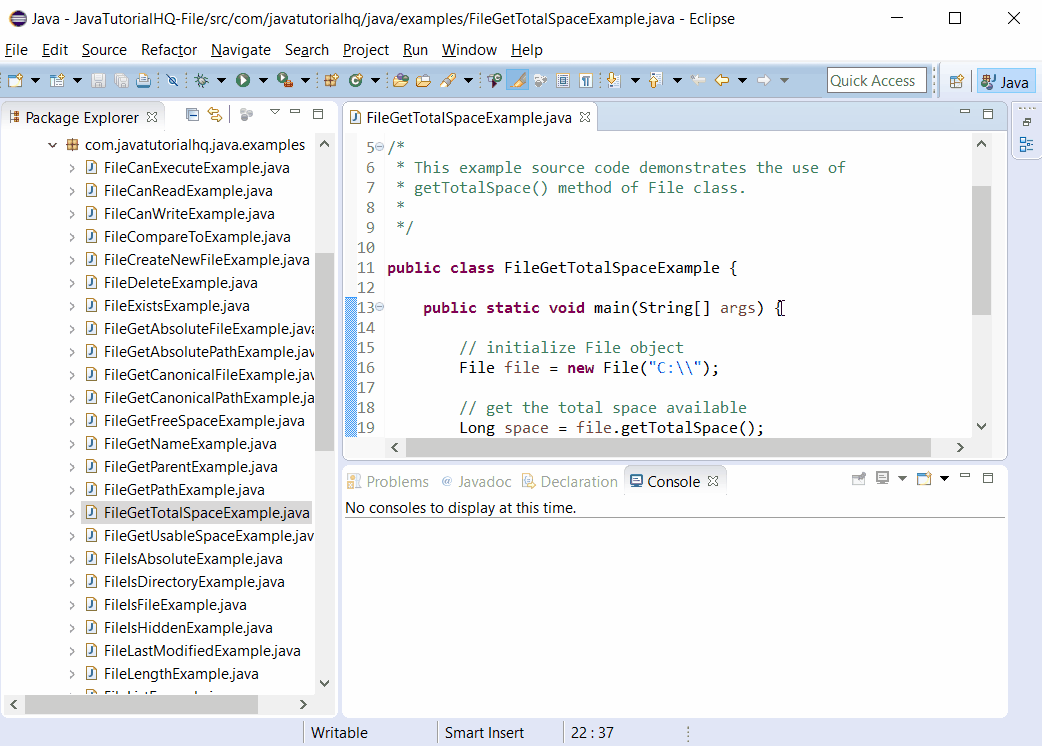Viewport: 1042px width, 746px height.
Task: Open the New Java Class dropdown arrow
Action: pyautogui.click(x=375, y=80)
